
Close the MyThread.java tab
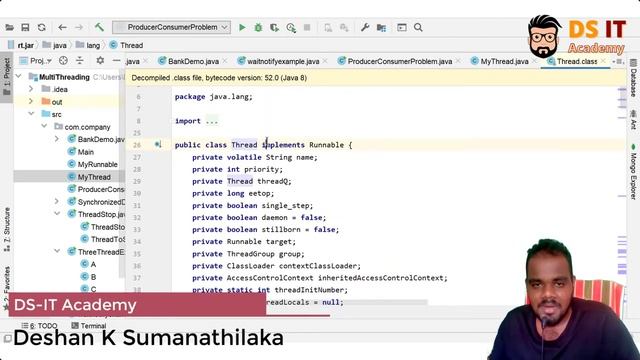[x=534, y=61]
